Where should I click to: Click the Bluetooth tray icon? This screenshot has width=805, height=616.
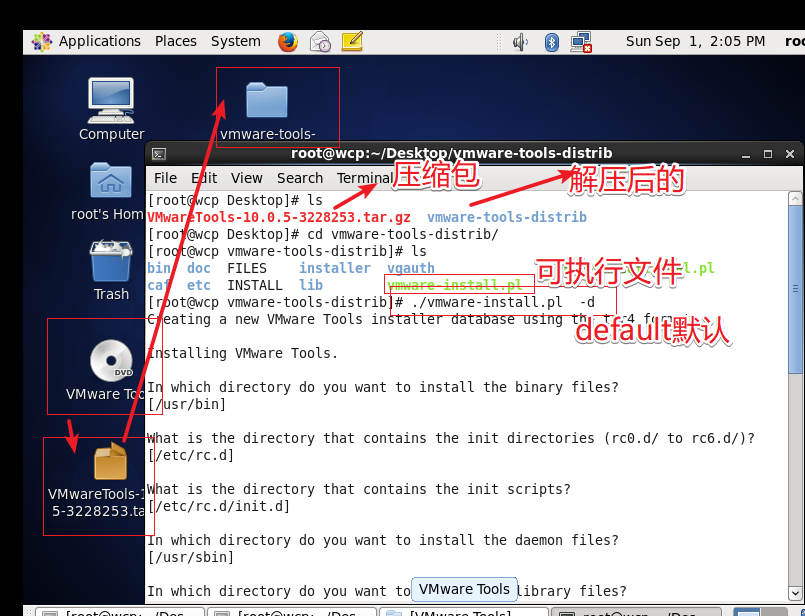tap(551, 42)
